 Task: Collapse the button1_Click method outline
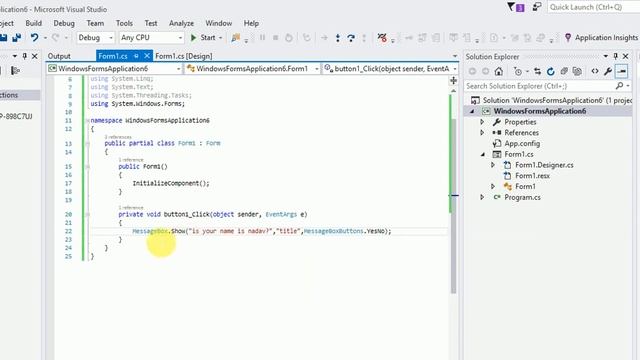87,214
